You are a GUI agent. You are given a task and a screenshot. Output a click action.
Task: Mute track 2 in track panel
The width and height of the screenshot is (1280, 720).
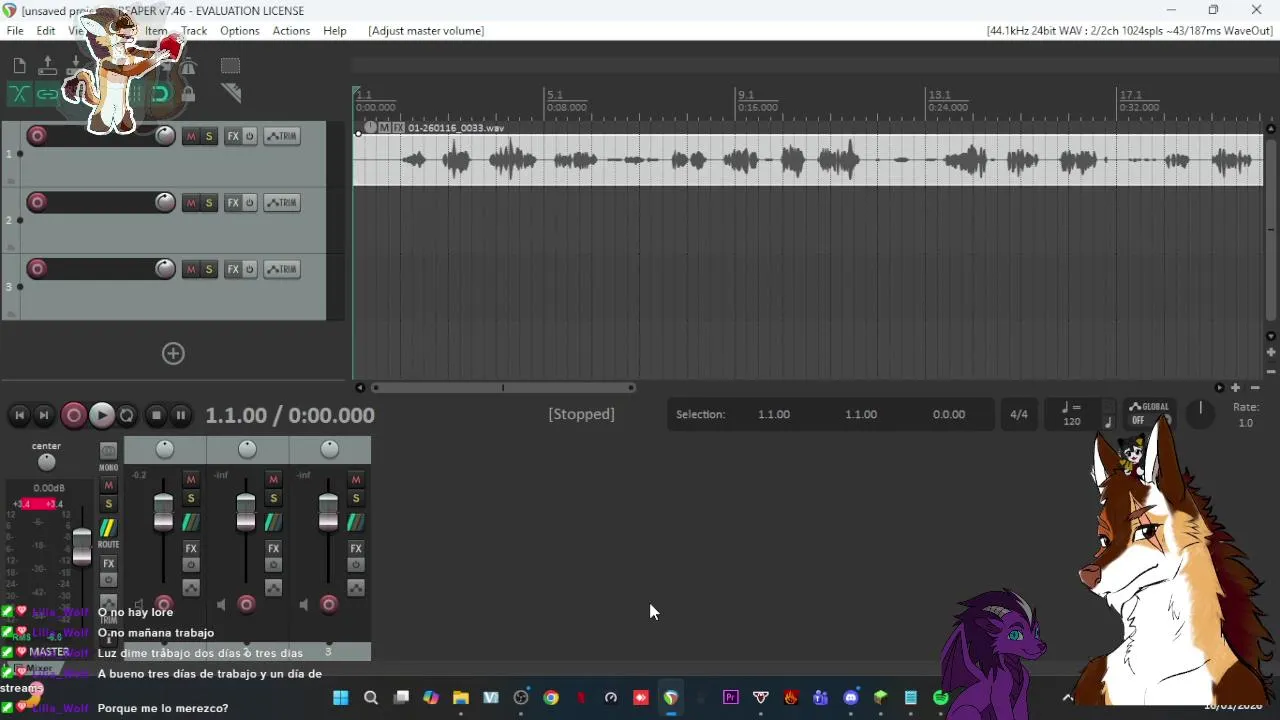pos(191,203)
